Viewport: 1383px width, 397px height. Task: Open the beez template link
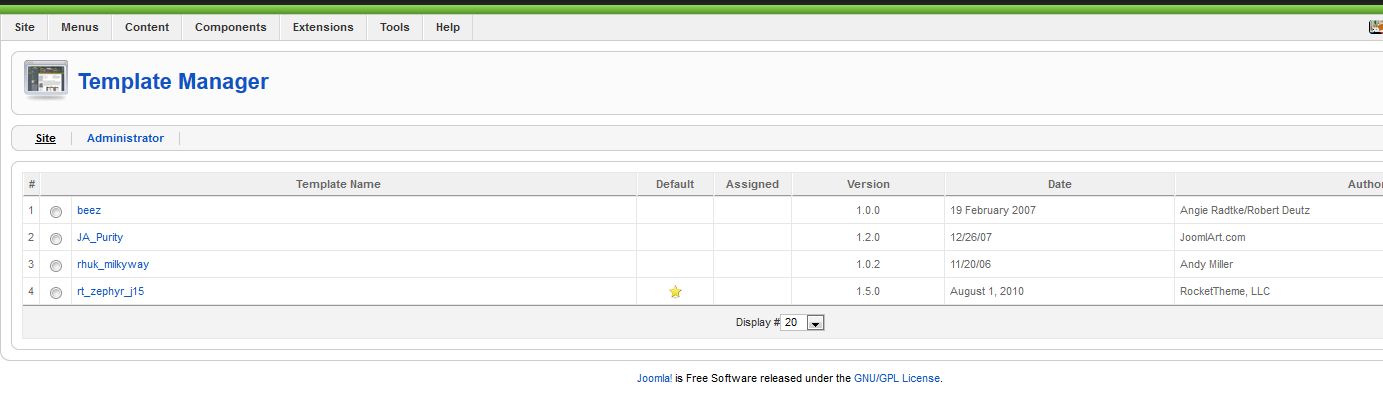pos(89,211)
